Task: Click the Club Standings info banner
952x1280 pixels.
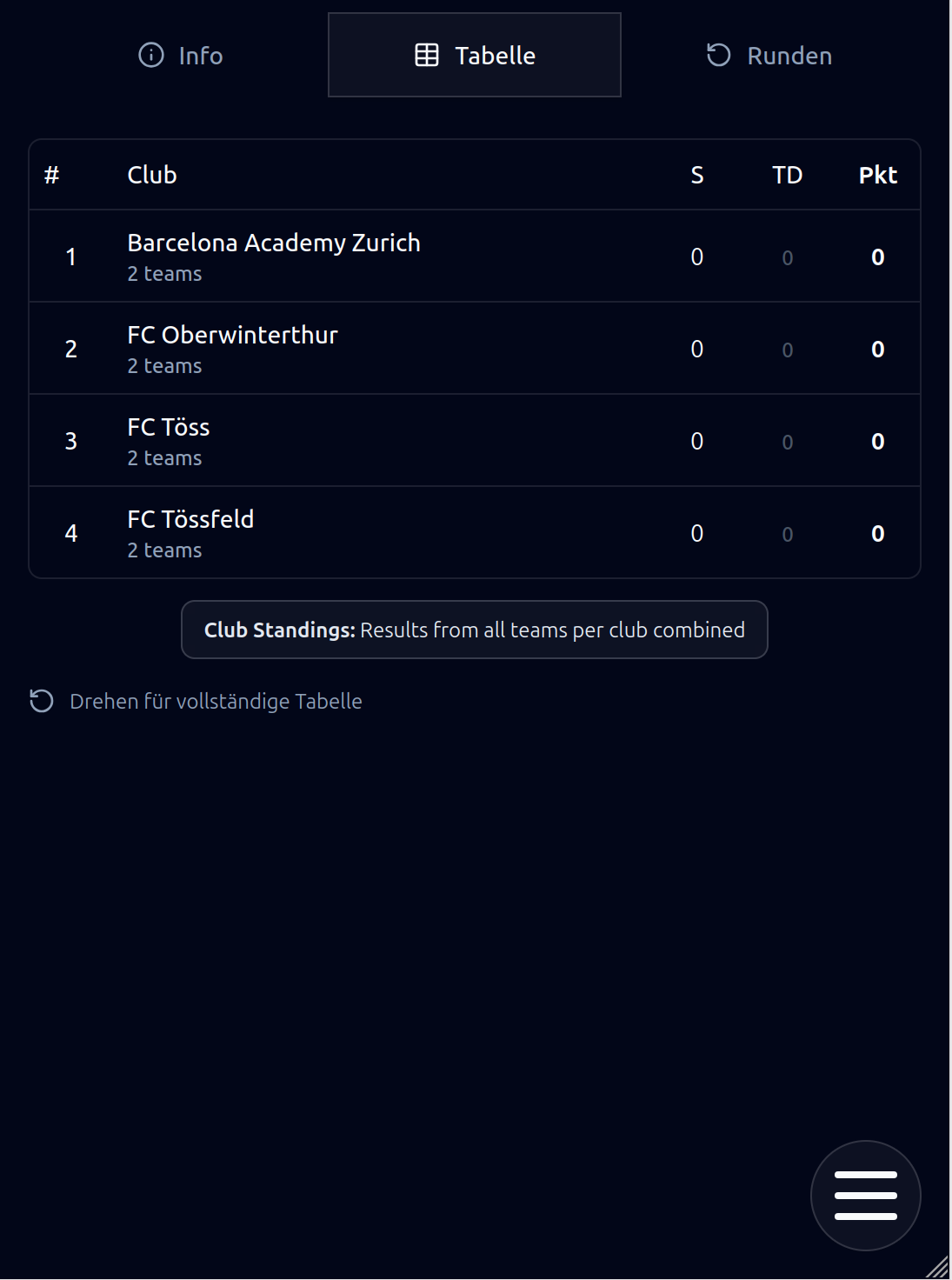Action: pos(475,630)
